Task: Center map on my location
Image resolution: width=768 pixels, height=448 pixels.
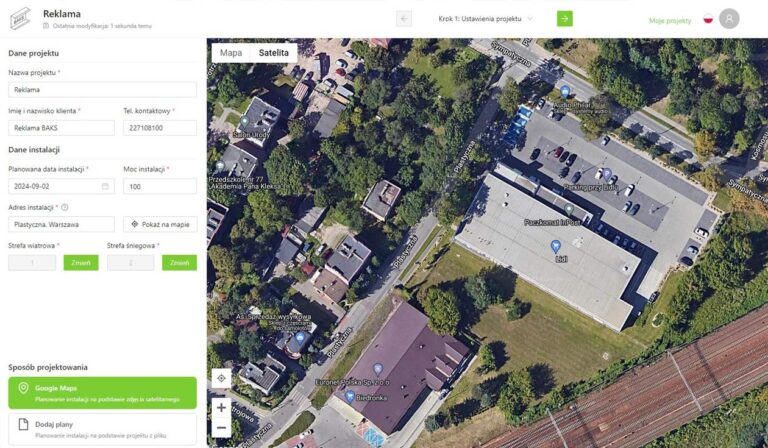Action: (x=221, y=378)
